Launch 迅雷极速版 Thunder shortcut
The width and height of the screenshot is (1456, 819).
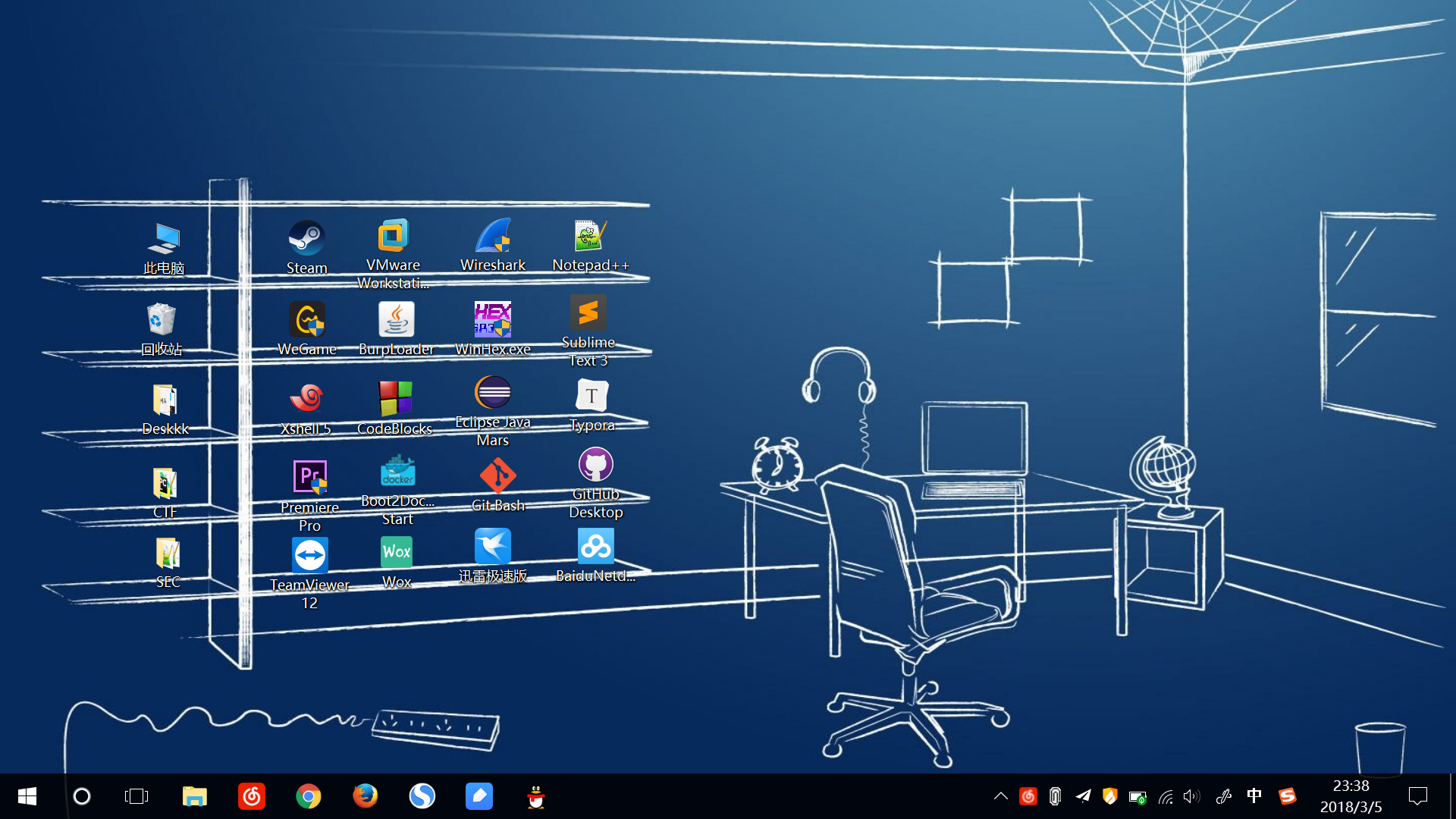tap(493, 557)
